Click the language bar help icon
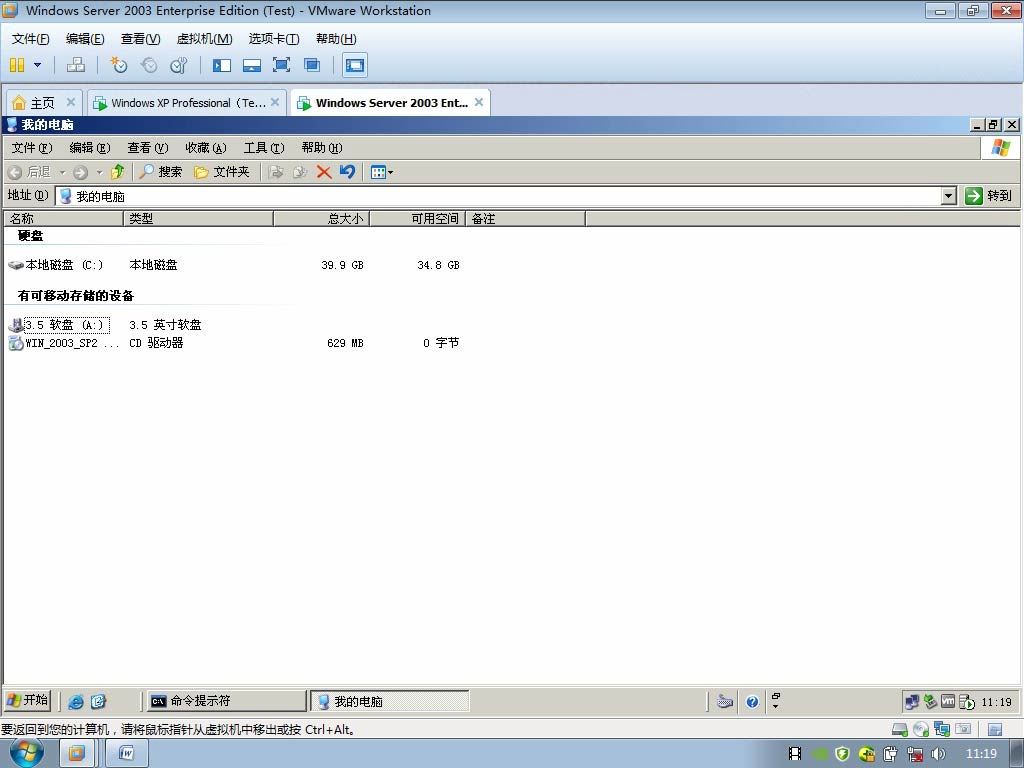1024x768 pixels. [x=752, y=702]
